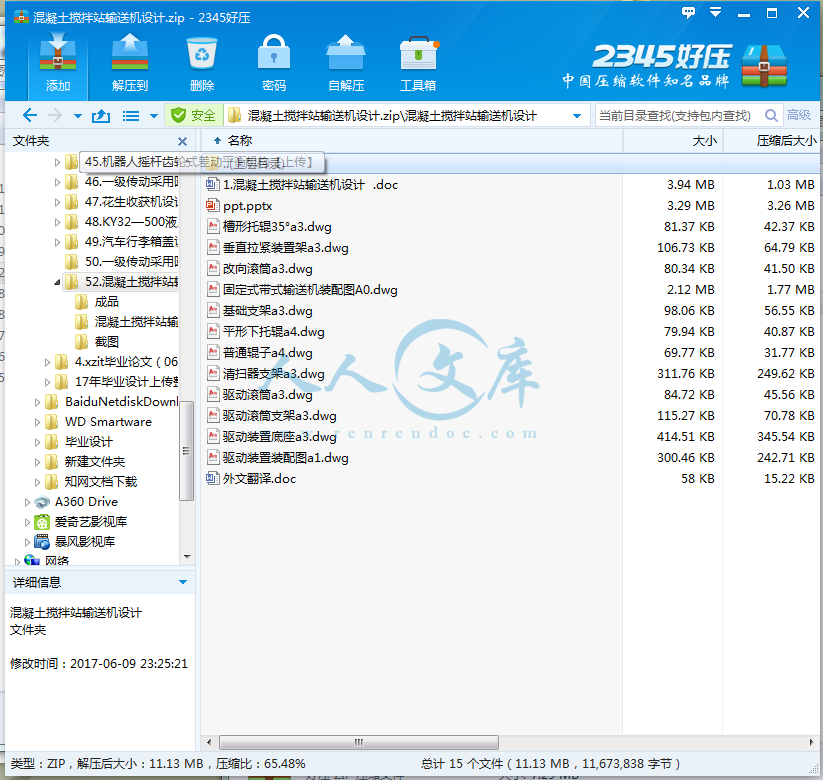The height and width of the screenshot is (780, 823).
Task: Select 驱动滚筒a3.dwg file
Action: pos(267,395)
